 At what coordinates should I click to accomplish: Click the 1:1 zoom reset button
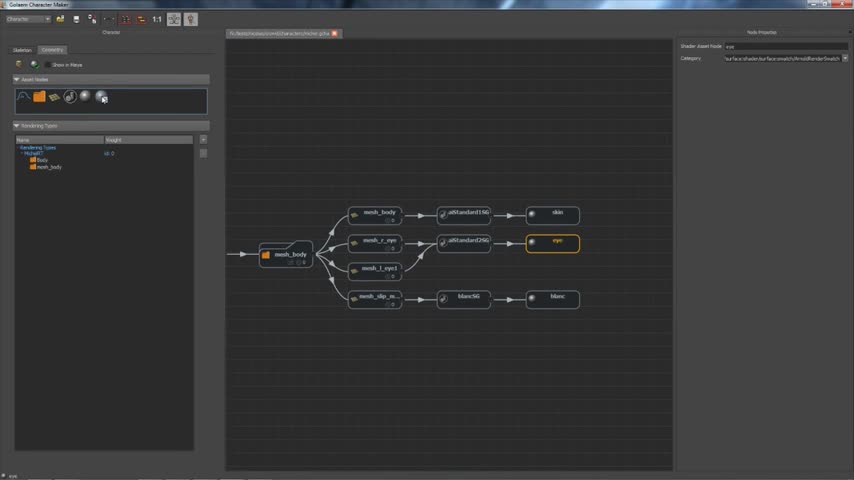tap(157, 19)
